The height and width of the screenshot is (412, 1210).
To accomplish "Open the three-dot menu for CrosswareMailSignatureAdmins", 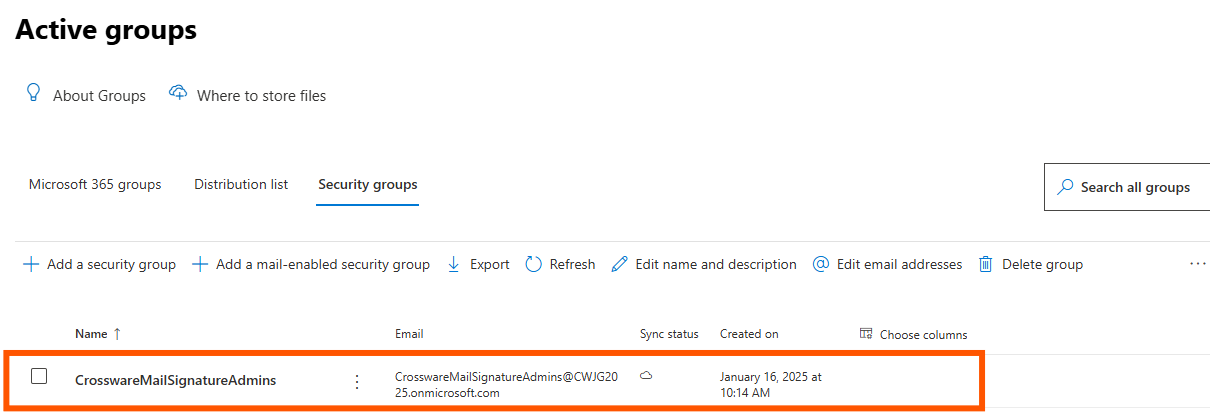I will coord(357,381).
